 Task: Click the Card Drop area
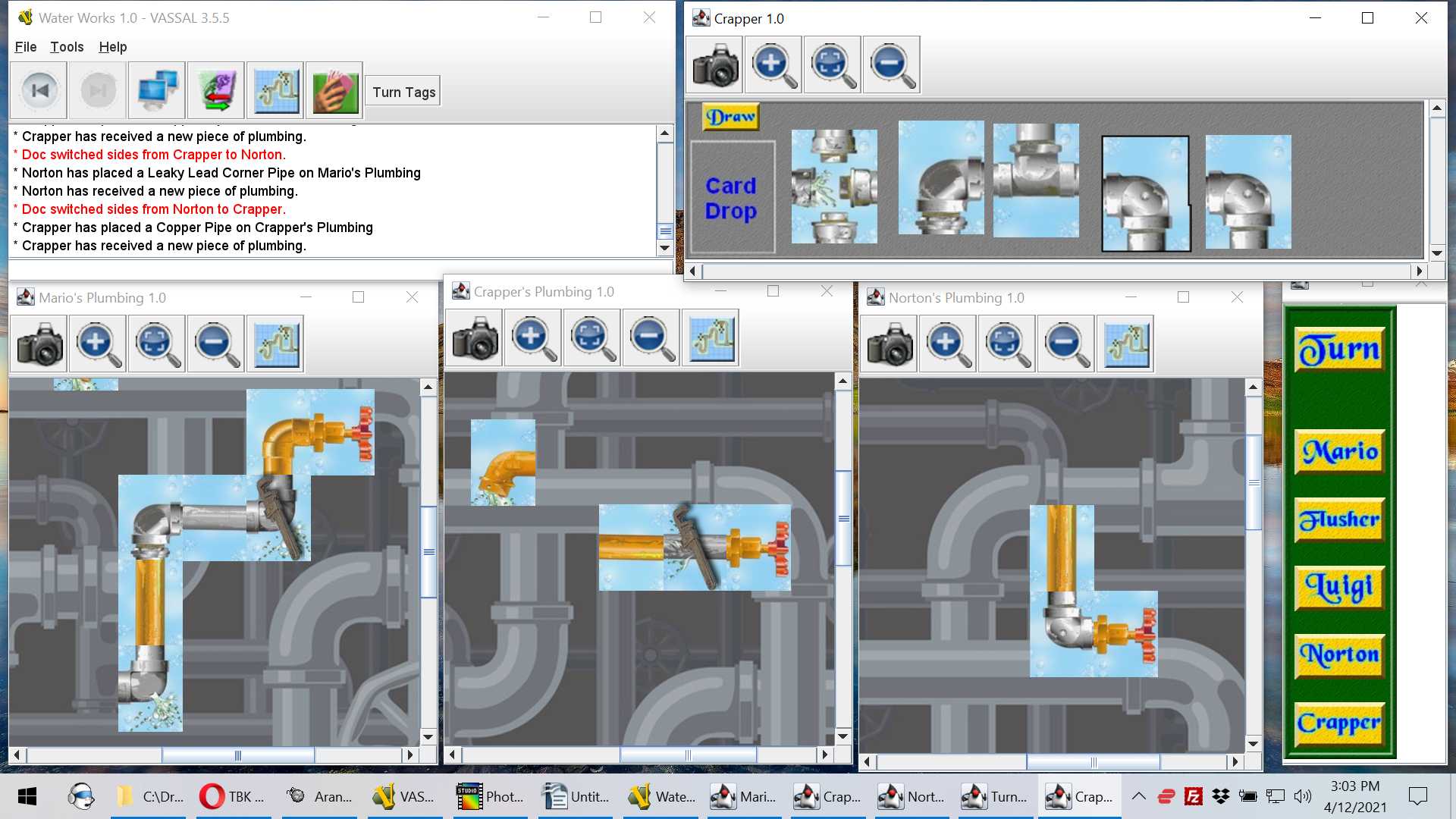(732, 197)
